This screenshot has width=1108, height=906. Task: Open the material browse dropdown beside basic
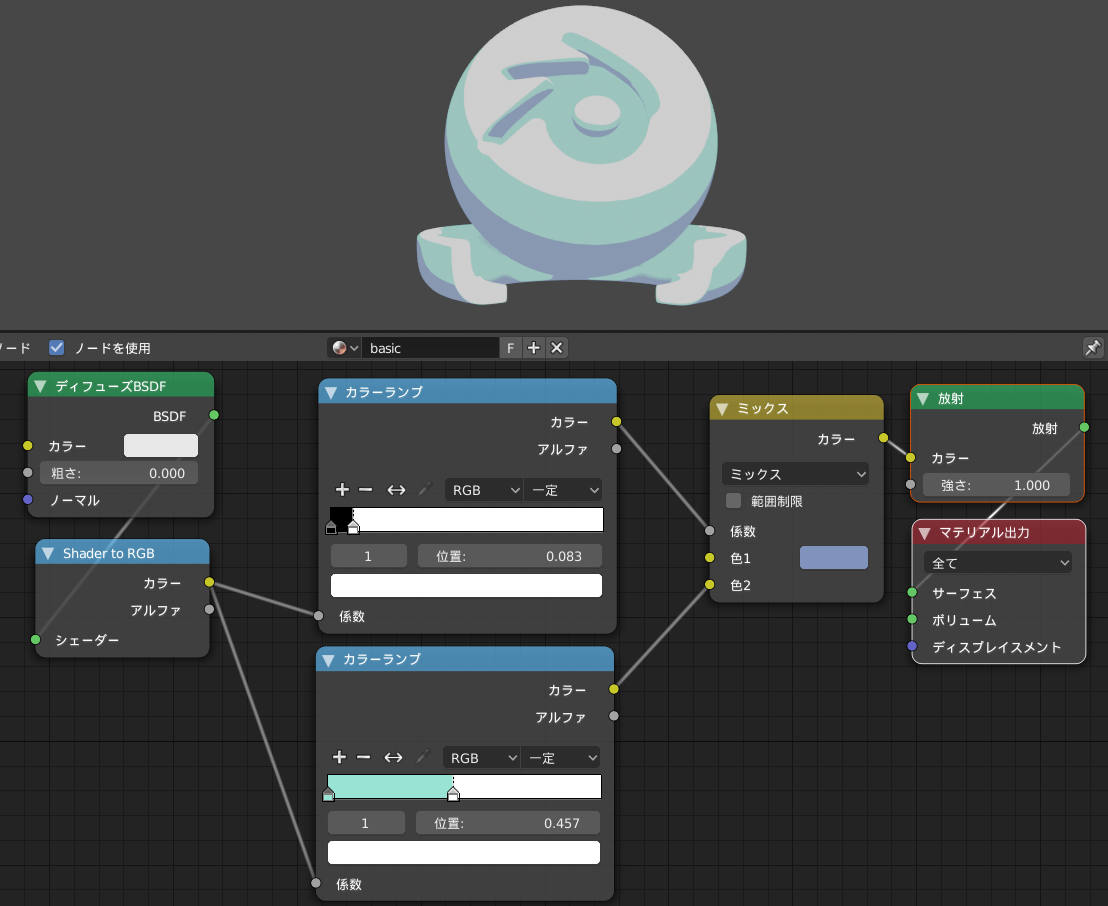(x=345, y=348)
